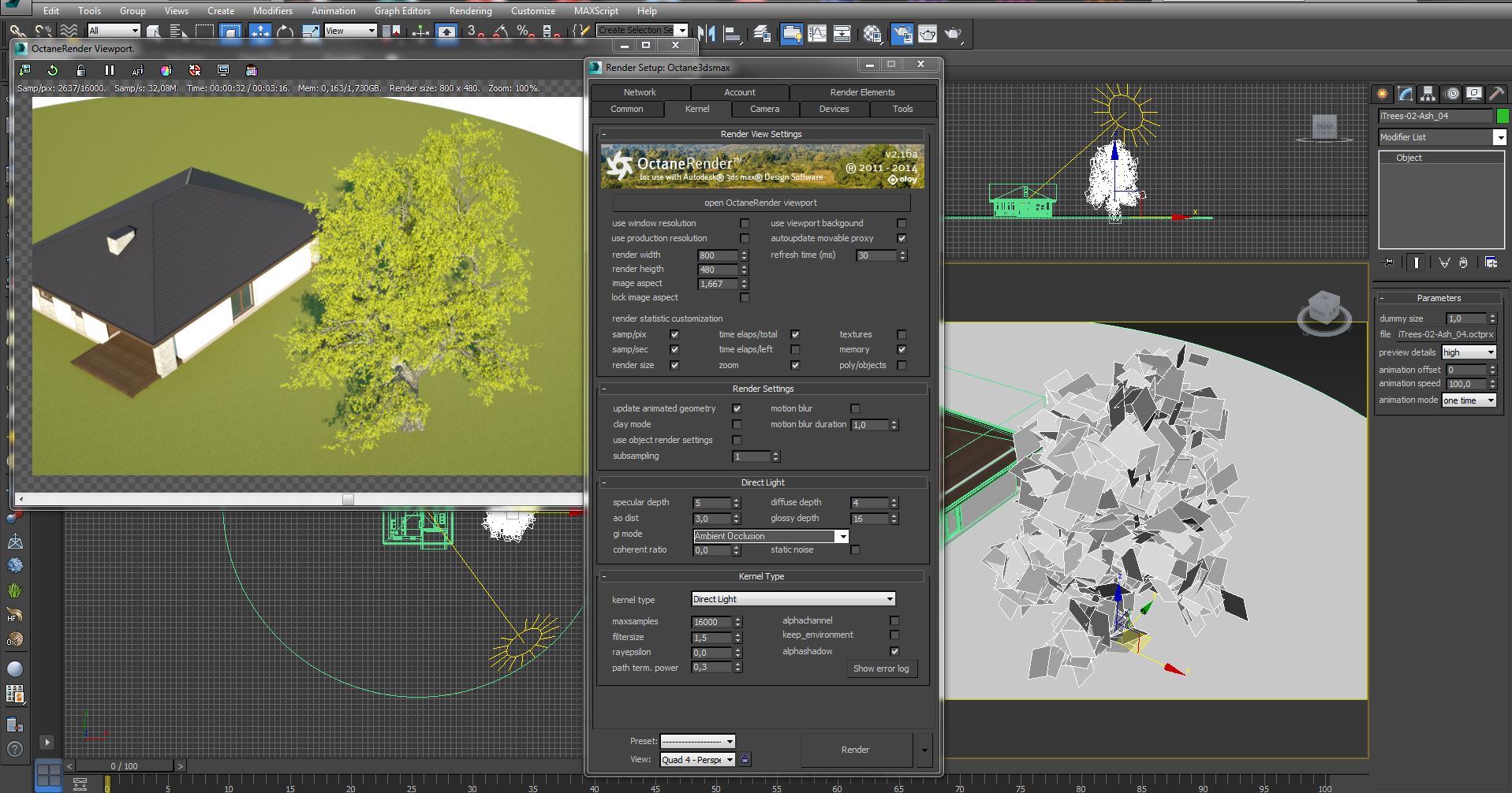Click the restart render icon in OctaneRender viewport
The width and height of the screenshot is (1512, 793).
(53, 70)
